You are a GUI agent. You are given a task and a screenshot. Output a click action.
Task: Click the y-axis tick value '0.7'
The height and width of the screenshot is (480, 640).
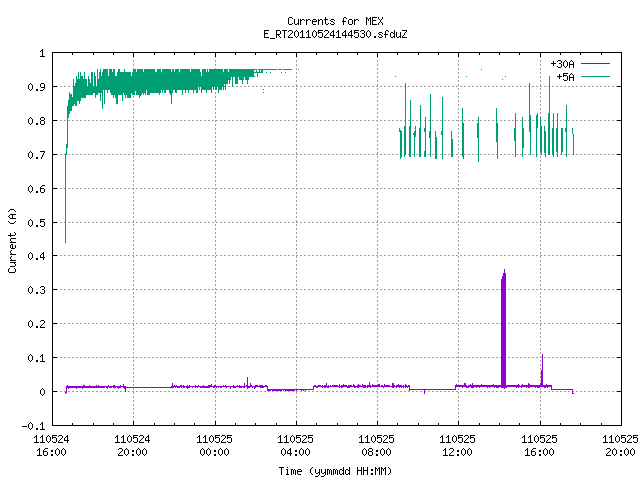point(36,155)
